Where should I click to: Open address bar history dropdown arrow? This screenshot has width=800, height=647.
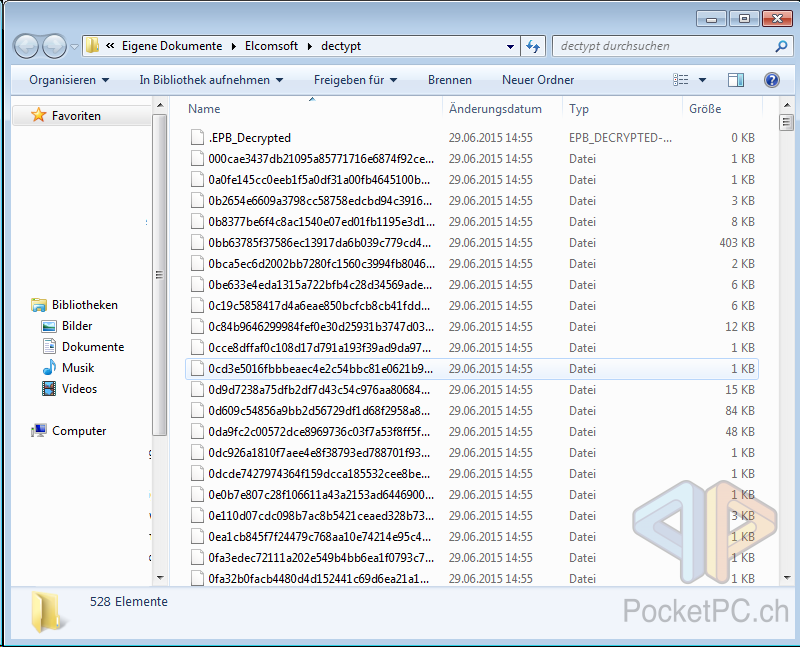coord(510,46)
